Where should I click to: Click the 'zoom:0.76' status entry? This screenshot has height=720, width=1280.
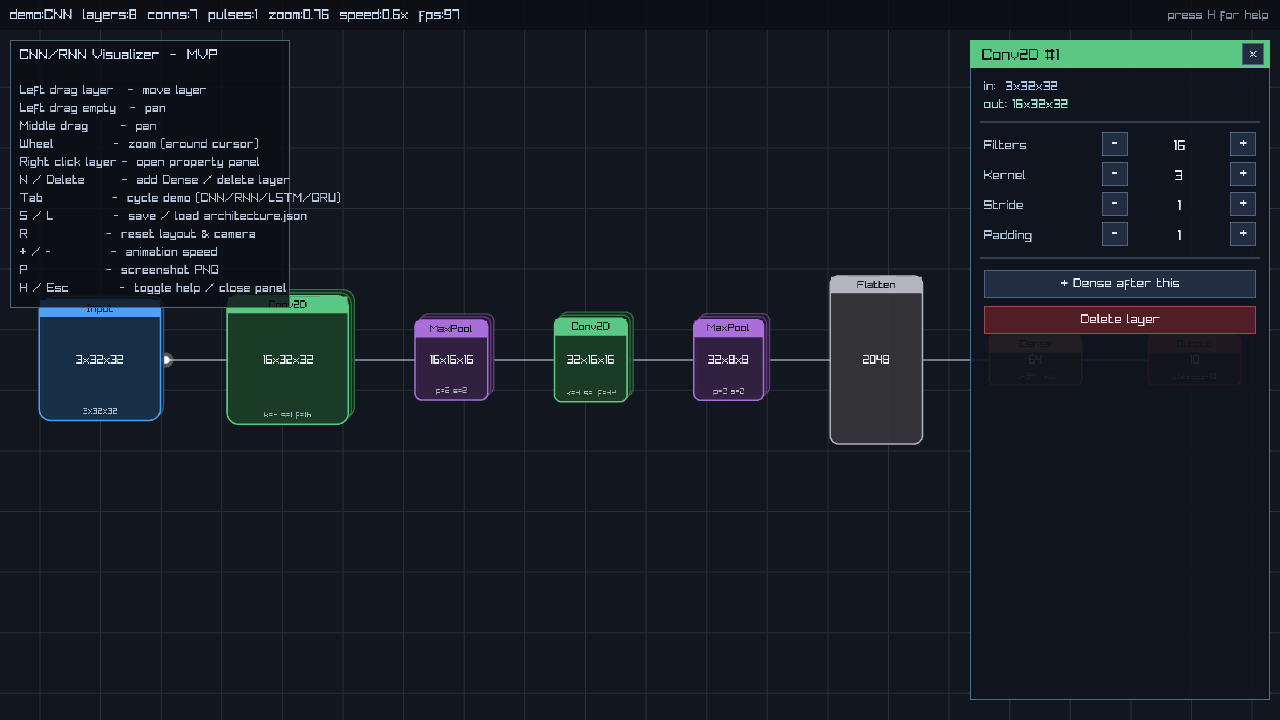(299, 15)
